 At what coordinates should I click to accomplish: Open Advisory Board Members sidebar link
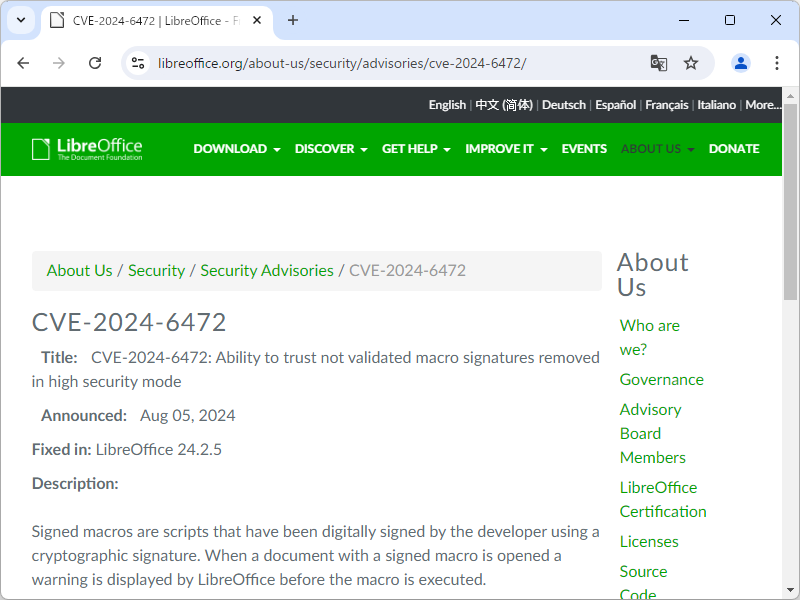pos(653,434)
